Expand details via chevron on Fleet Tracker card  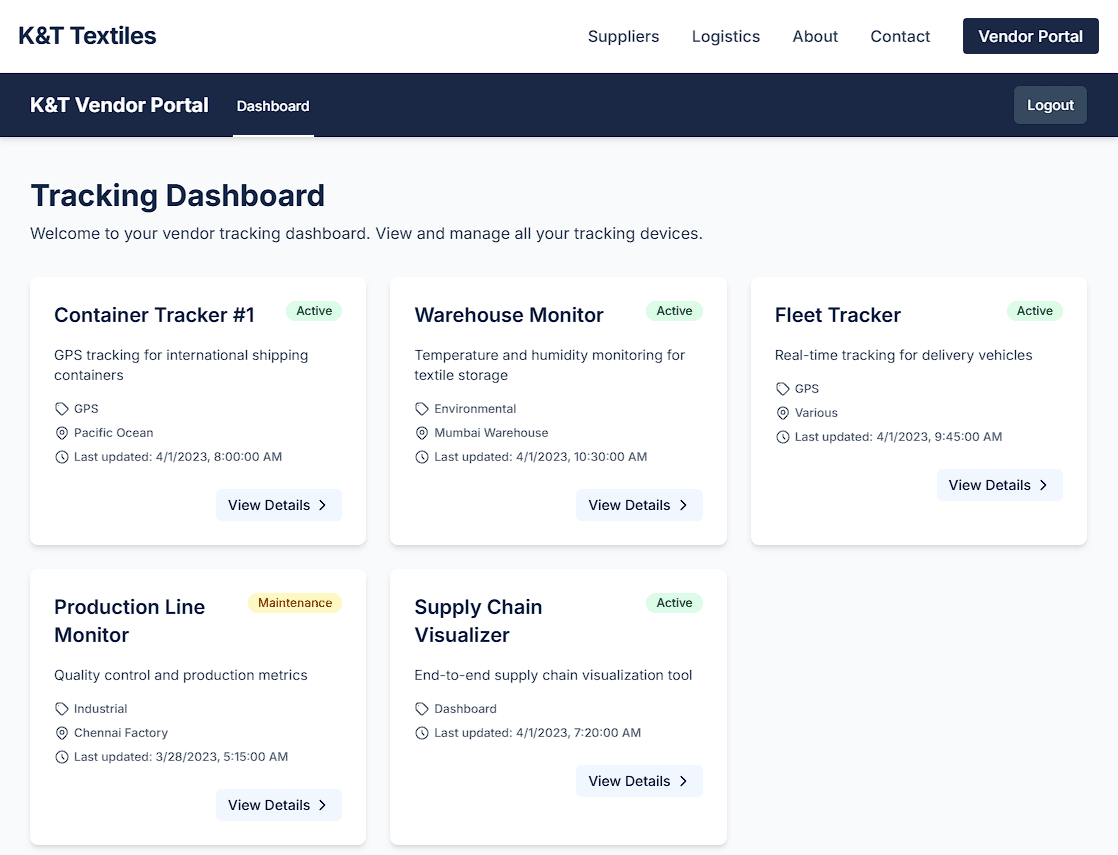point(1044,485)
